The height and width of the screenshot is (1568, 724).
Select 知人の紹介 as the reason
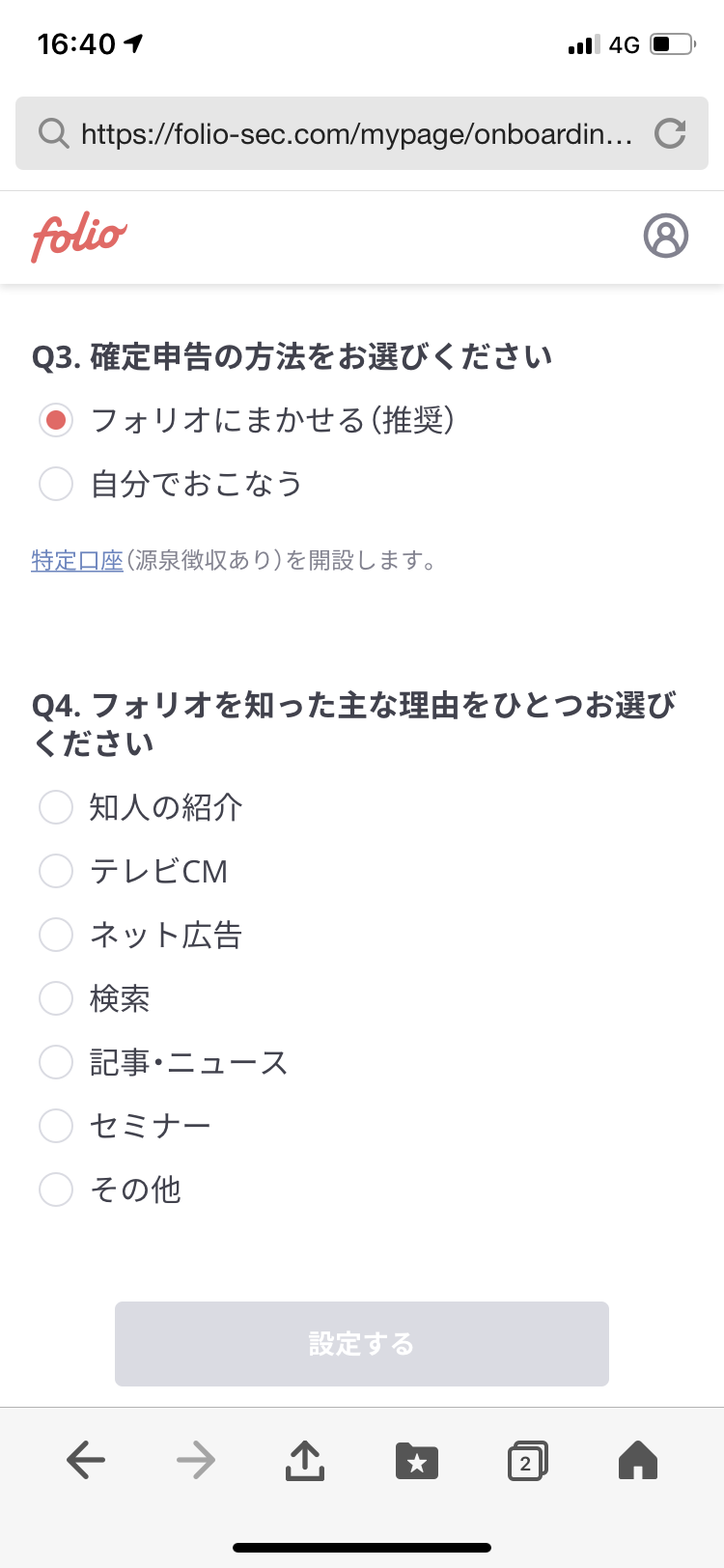56,807
